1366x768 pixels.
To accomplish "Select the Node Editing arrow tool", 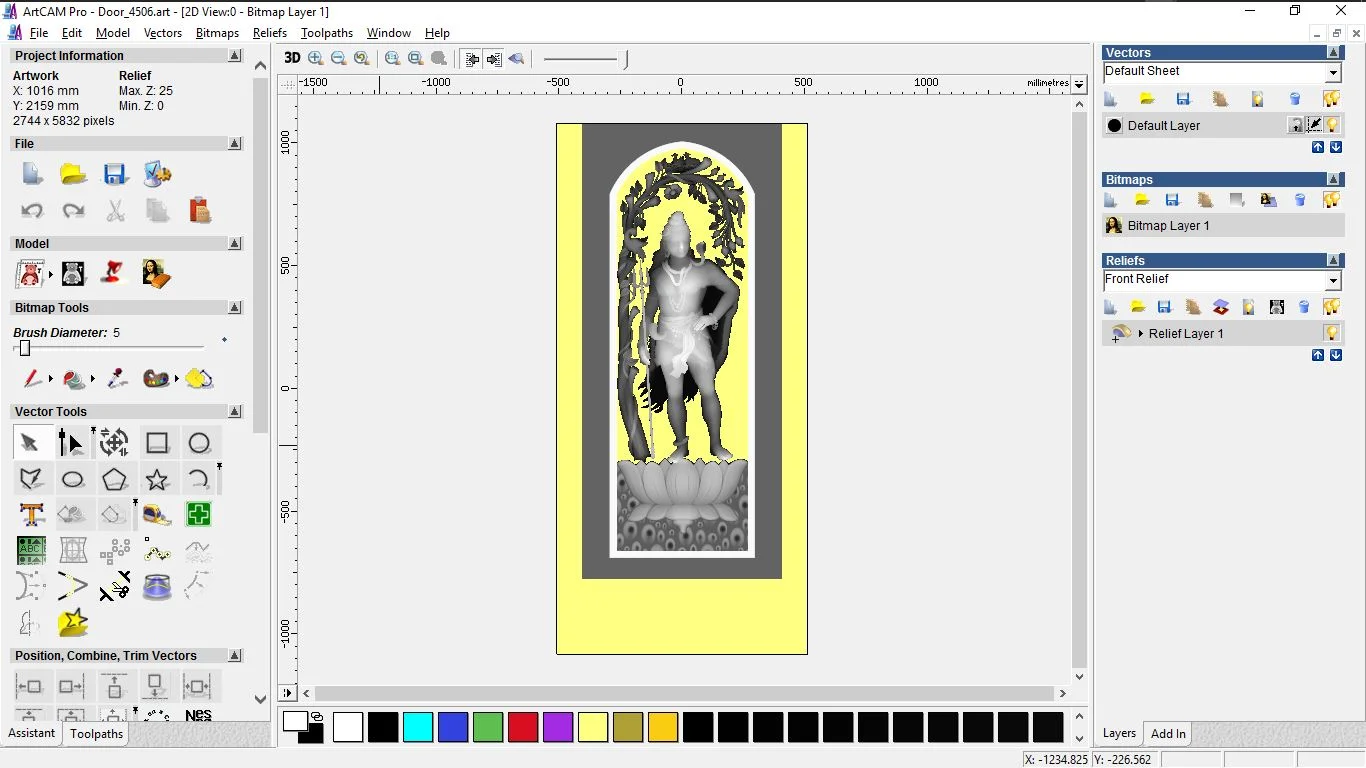I will tap(70, 440).
